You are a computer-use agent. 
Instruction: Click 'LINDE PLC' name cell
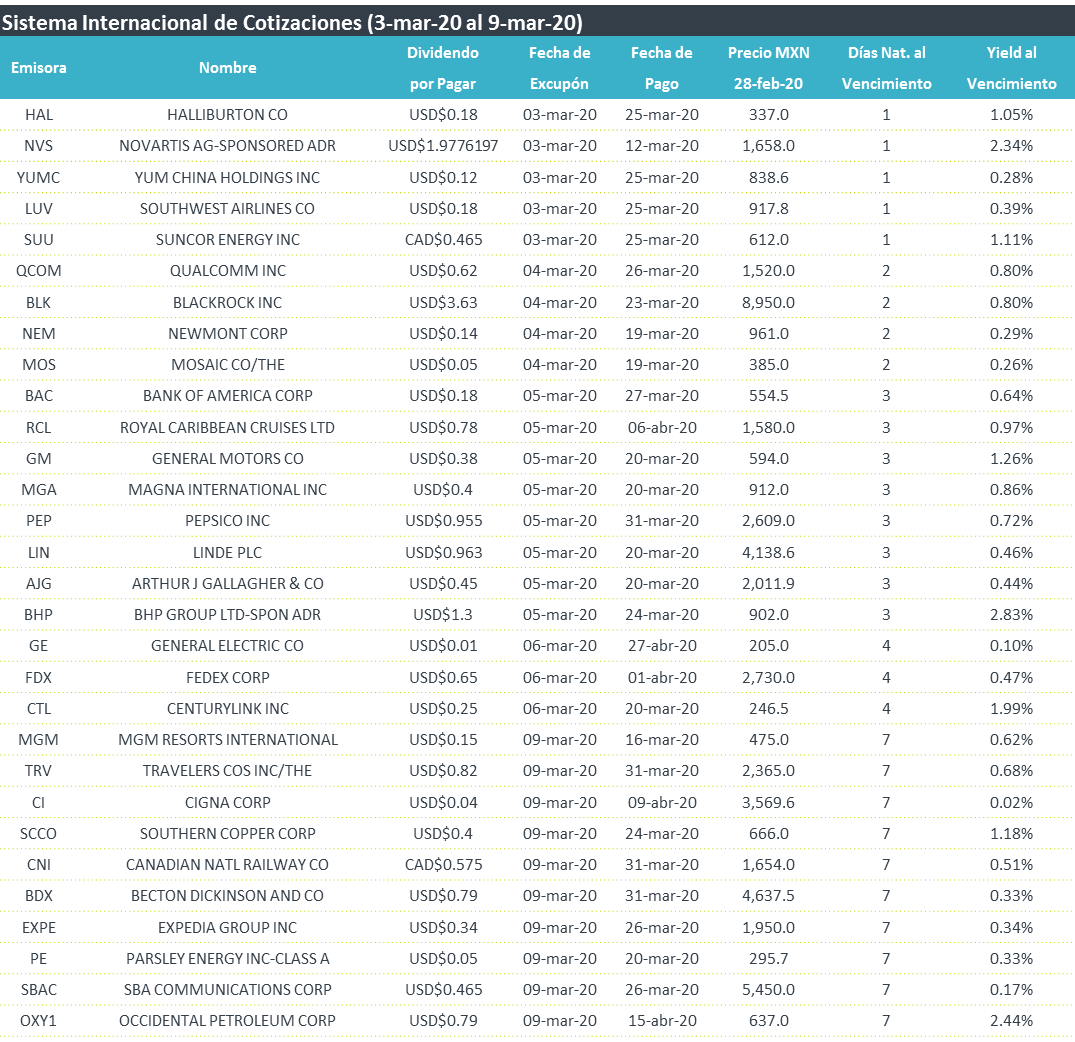click(x=228, y=553)
